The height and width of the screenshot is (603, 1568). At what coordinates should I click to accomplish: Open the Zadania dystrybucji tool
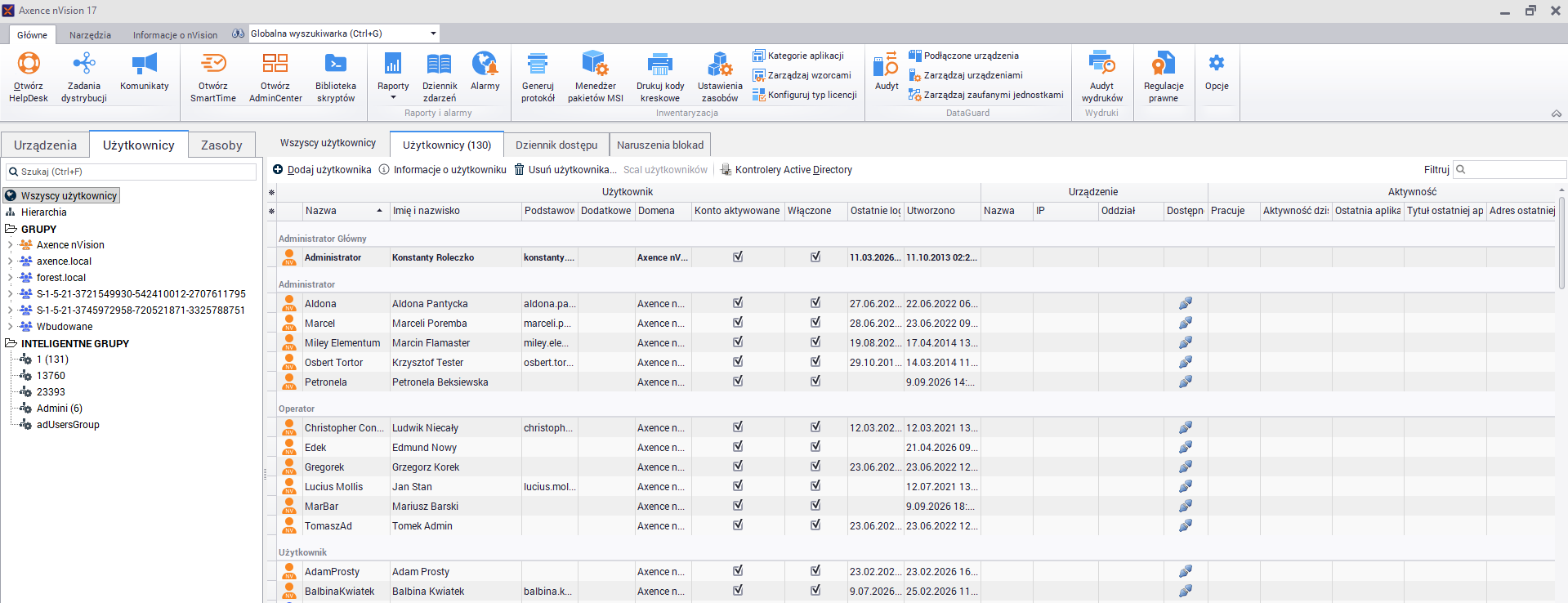coord(84,76)
